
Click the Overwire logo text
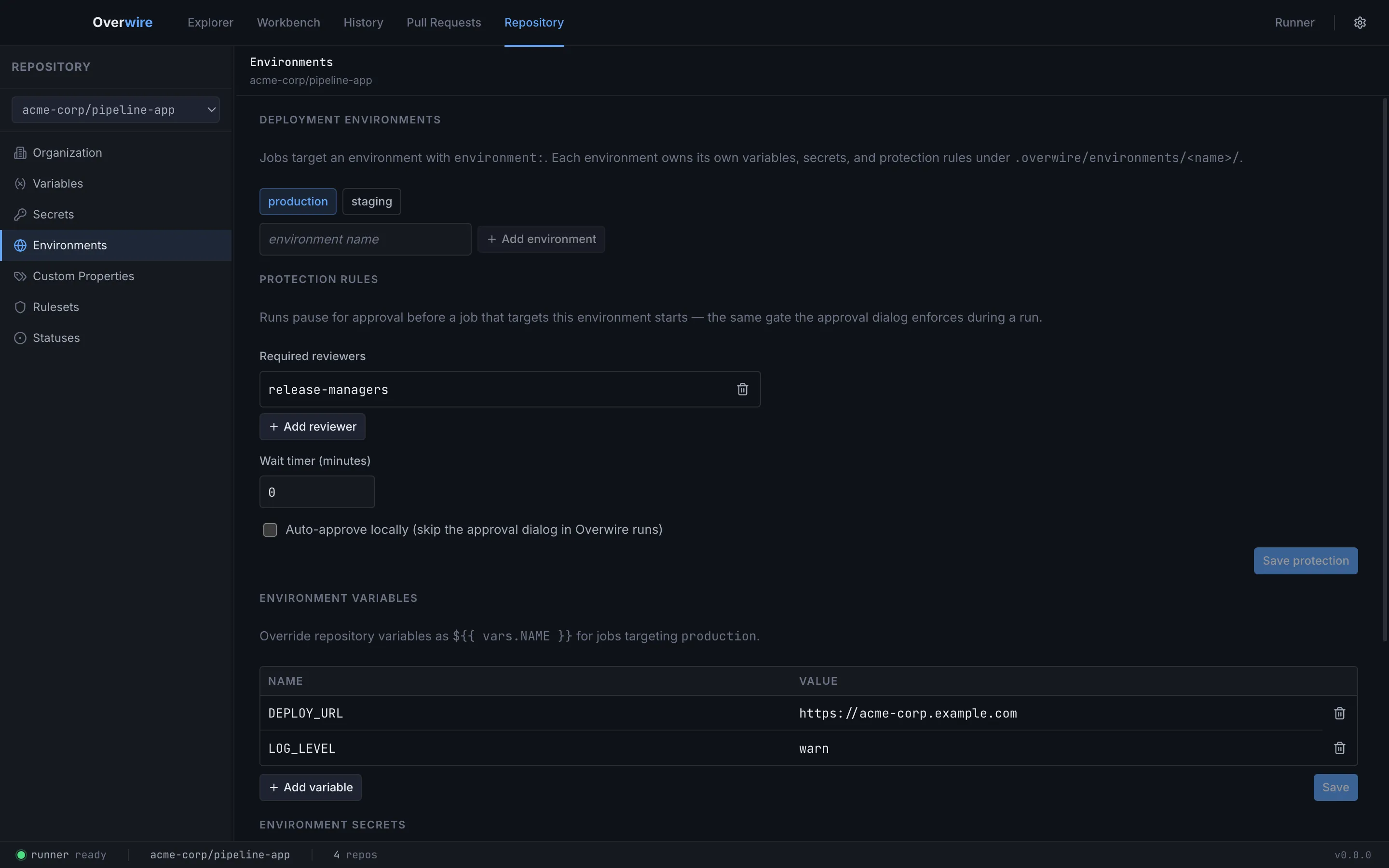click(x=122, y=22)
